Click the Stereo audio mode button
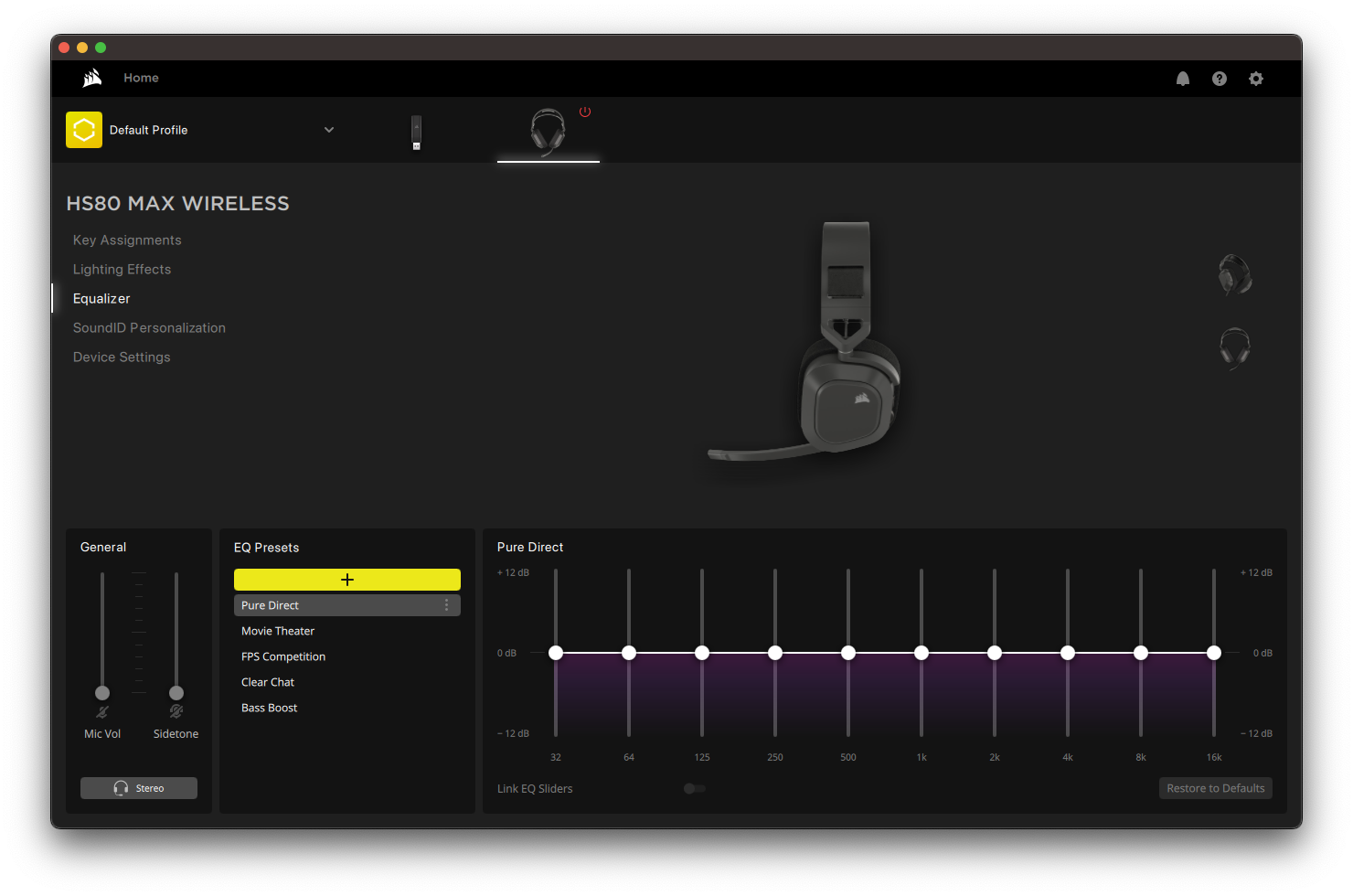The width and height of the screenshot is (1353, 896). point(139,788)
